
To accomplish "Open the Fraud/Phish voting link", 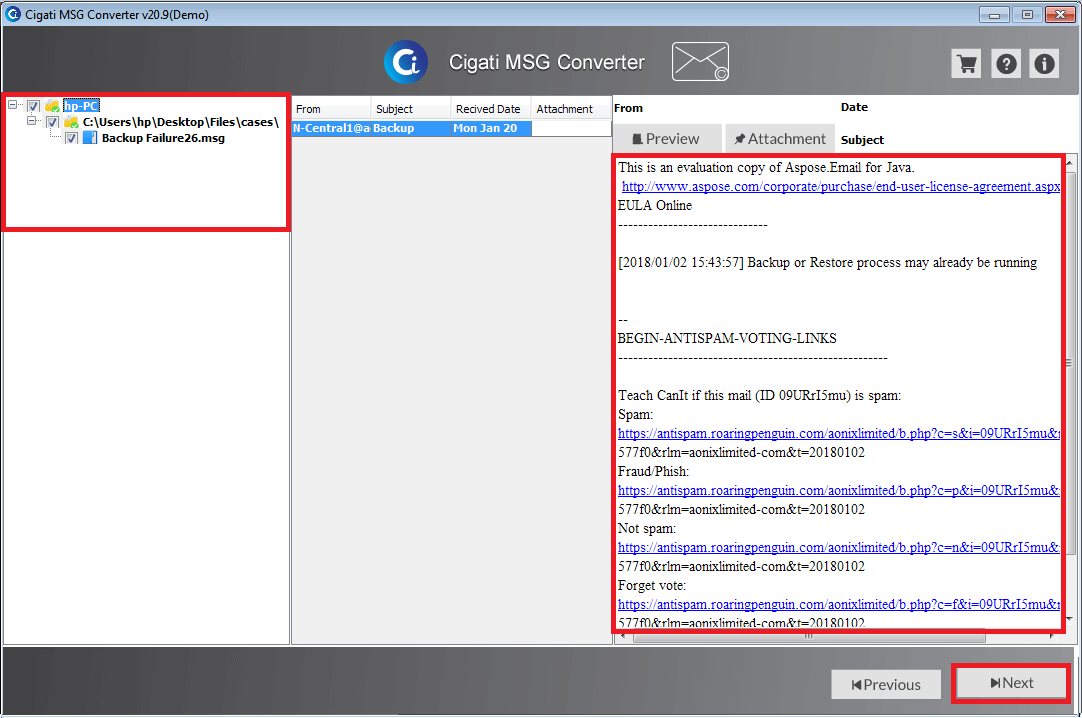I will pyautogui.click(x=838, y=490).
